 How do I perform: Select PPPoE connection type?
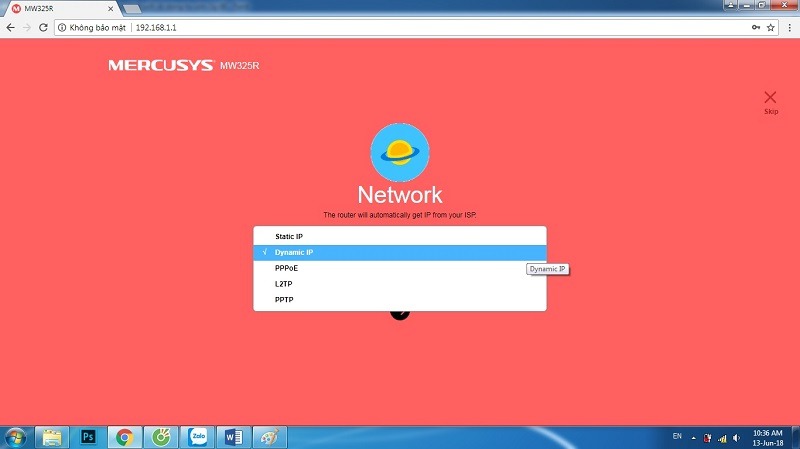[399, 268]
